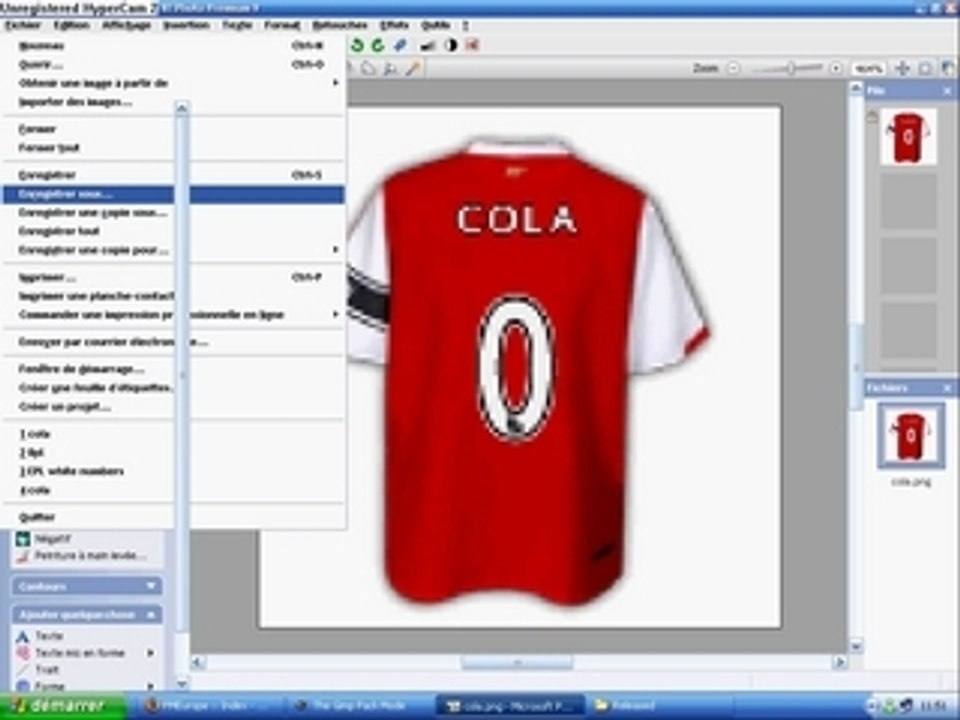The image size is (960, 720).
Task: Click the zoom out minus button
Action: tap(733, 69)
